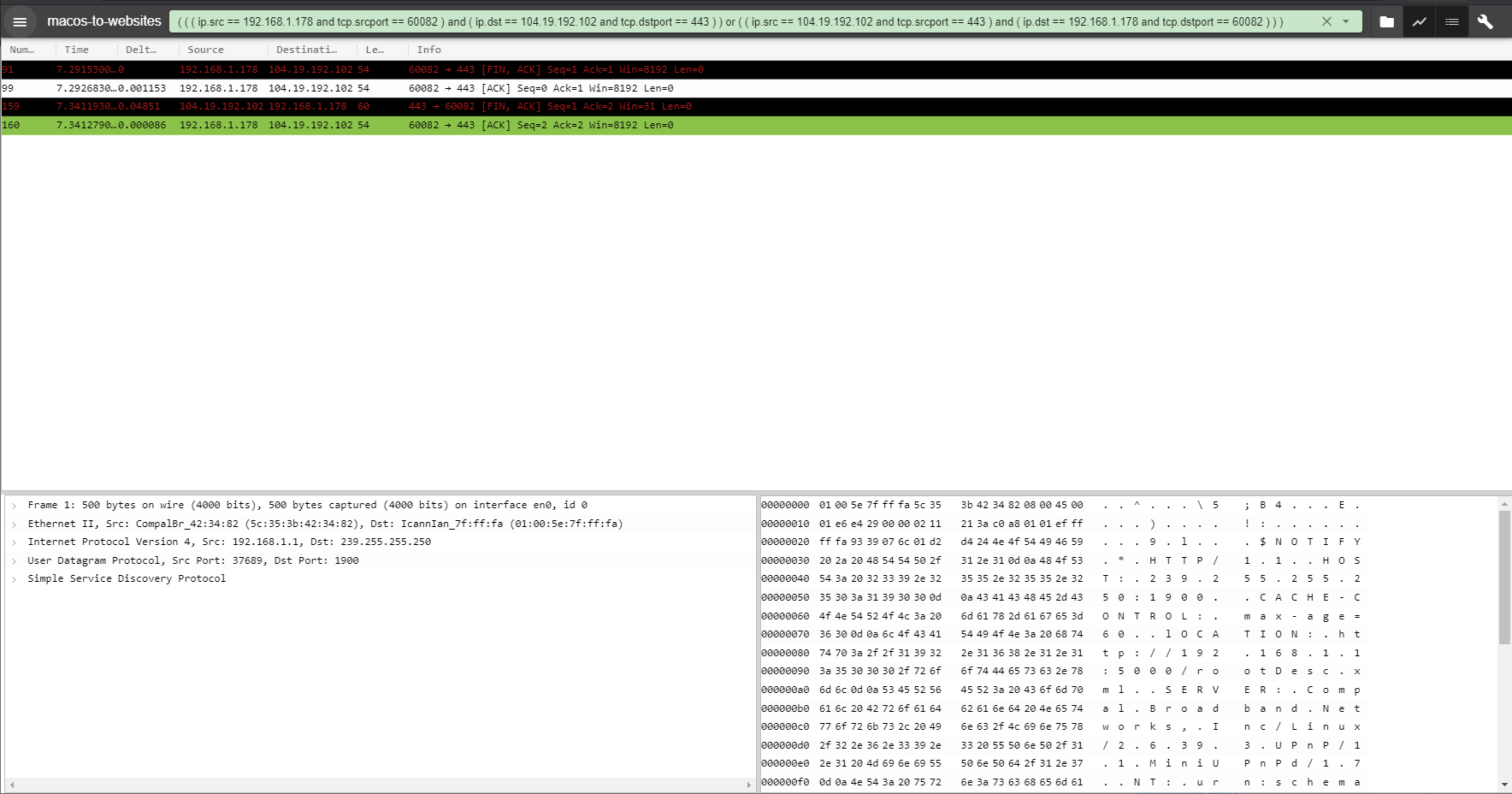The height and width of the screenshot is (794, 1512).
Task: Sort by the Source column header
Action: [206, 50]
